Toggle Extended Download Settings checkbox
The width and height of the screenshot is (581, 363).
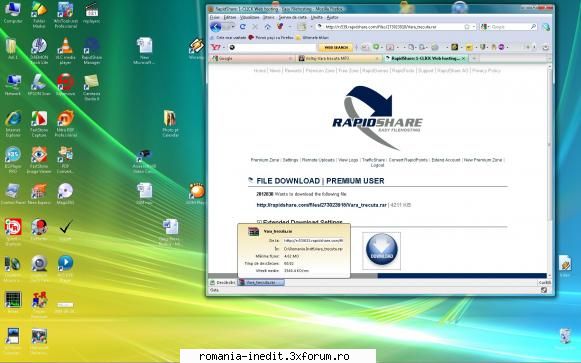click(x=259, y=222)
